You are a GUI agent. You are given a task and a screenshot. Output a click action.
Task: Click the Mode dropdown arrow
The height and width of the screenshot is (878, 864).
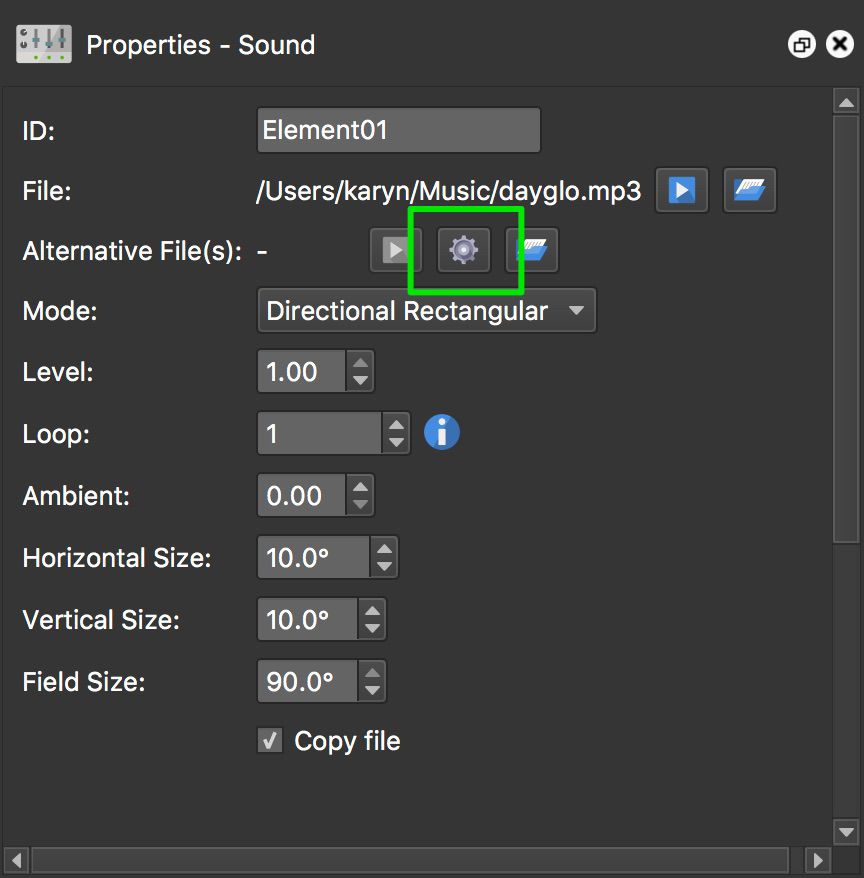[577, 310]
